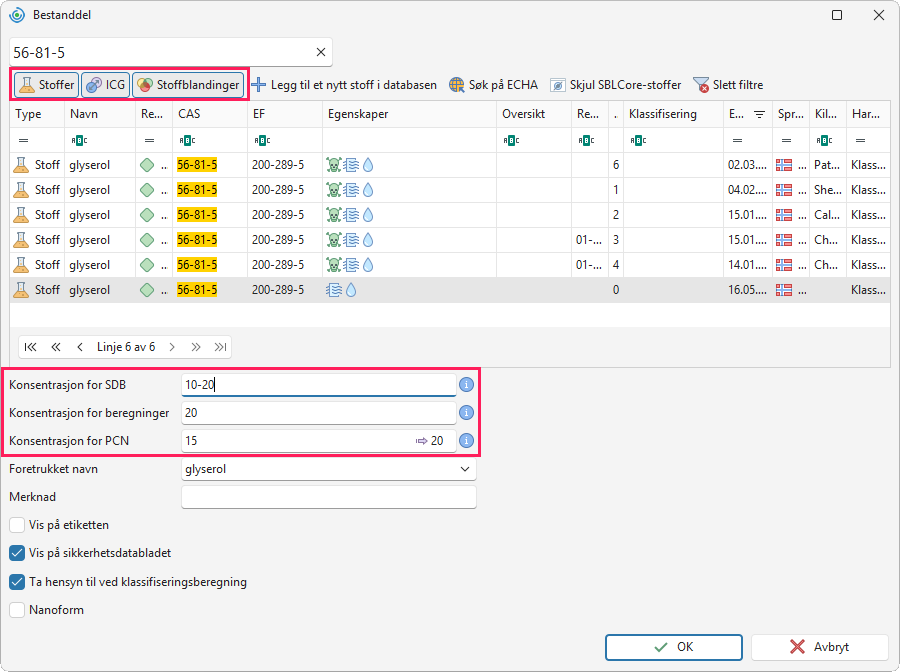Add a new substance with the plus icon

[x=259, y=85]
